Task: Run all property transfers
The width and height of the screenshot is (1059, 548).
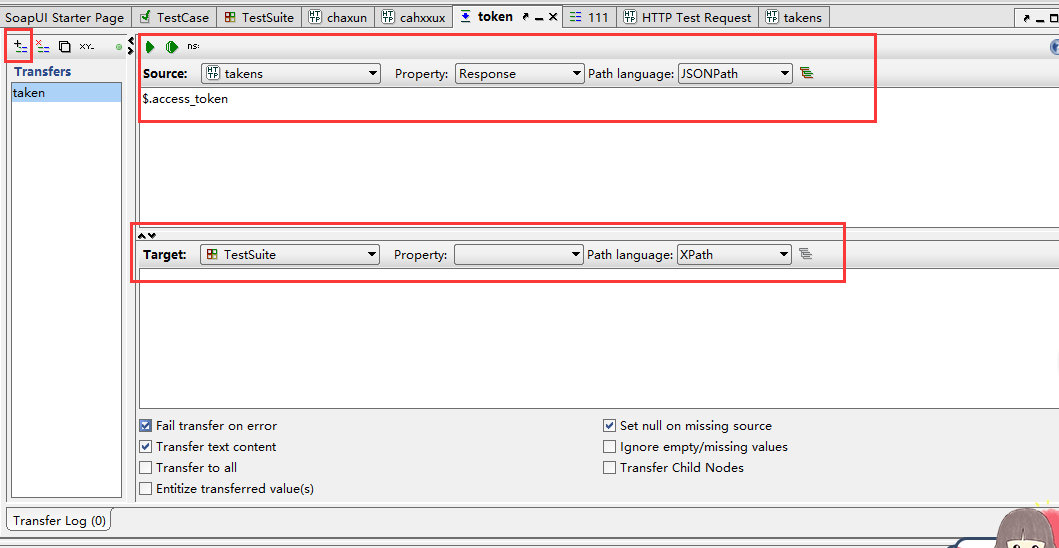Action: [172, 47]
